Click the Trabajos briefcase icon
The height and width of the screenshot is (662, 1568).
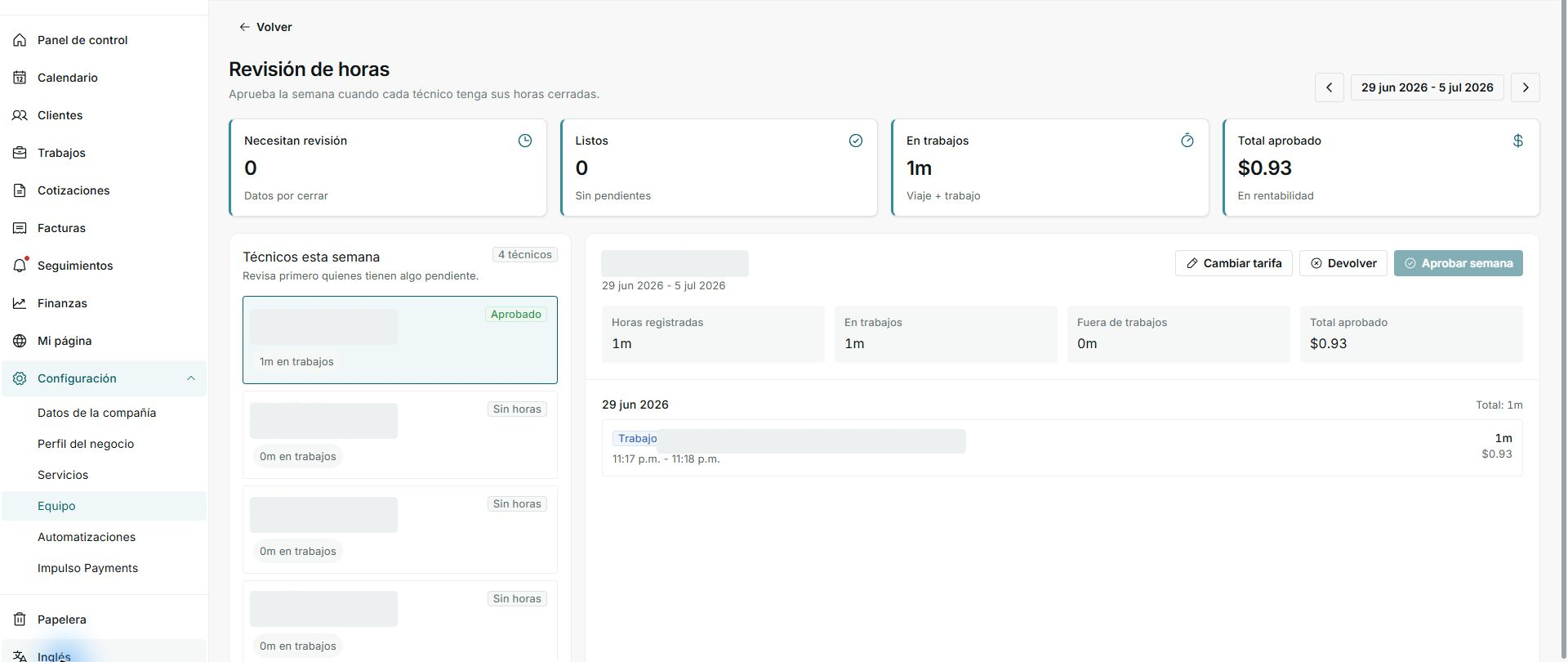(20, 153)
